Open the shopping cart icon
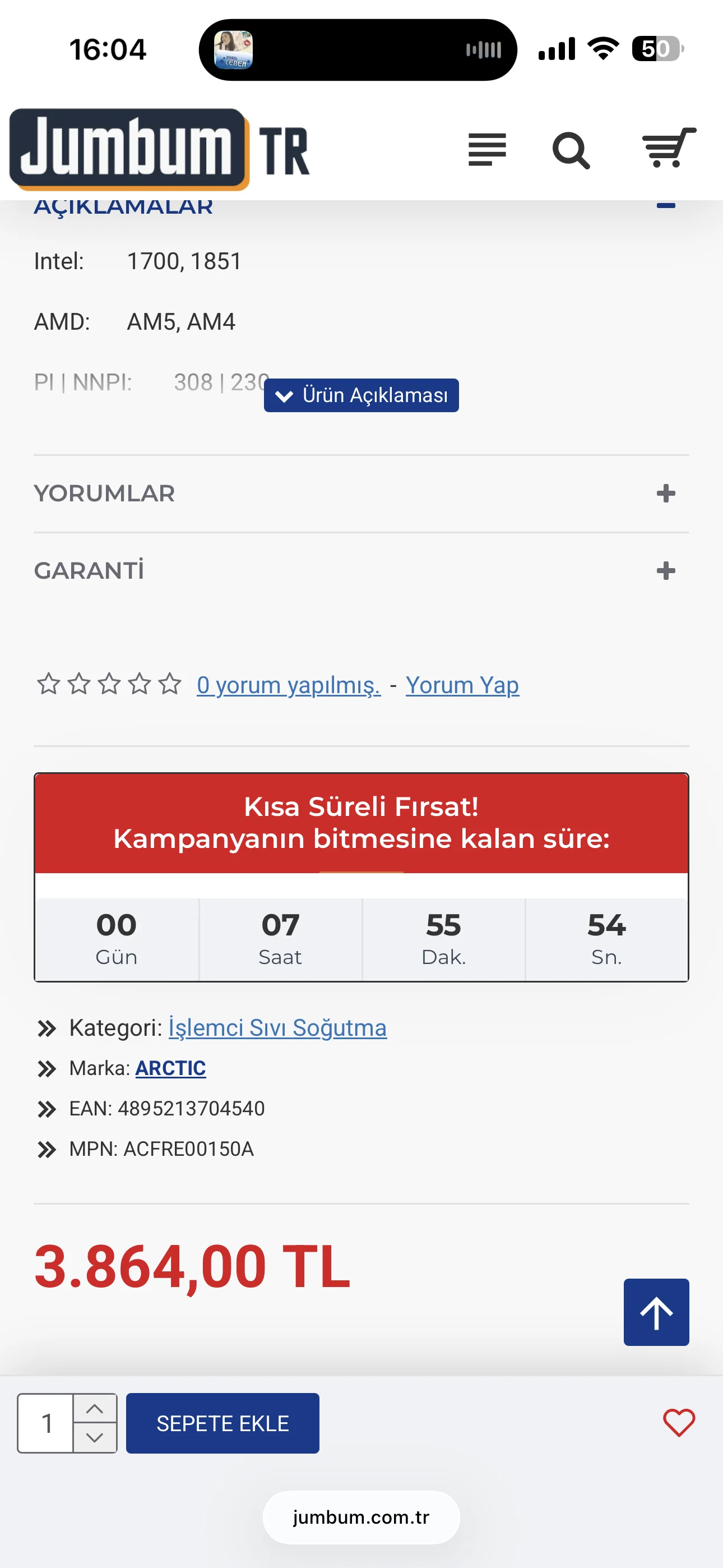723x1568 pixels. click(669, 148)
